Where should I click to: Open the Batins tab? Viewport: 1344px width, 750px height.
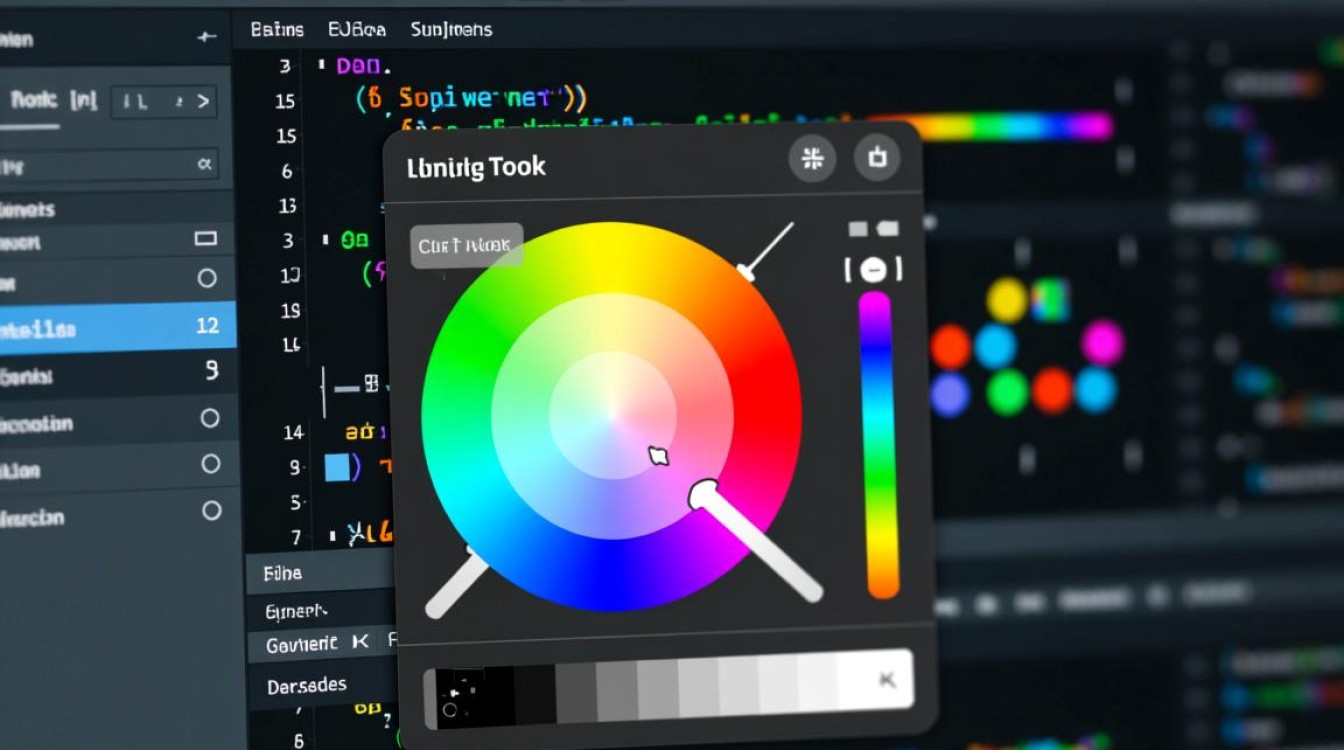coord(277,29)
